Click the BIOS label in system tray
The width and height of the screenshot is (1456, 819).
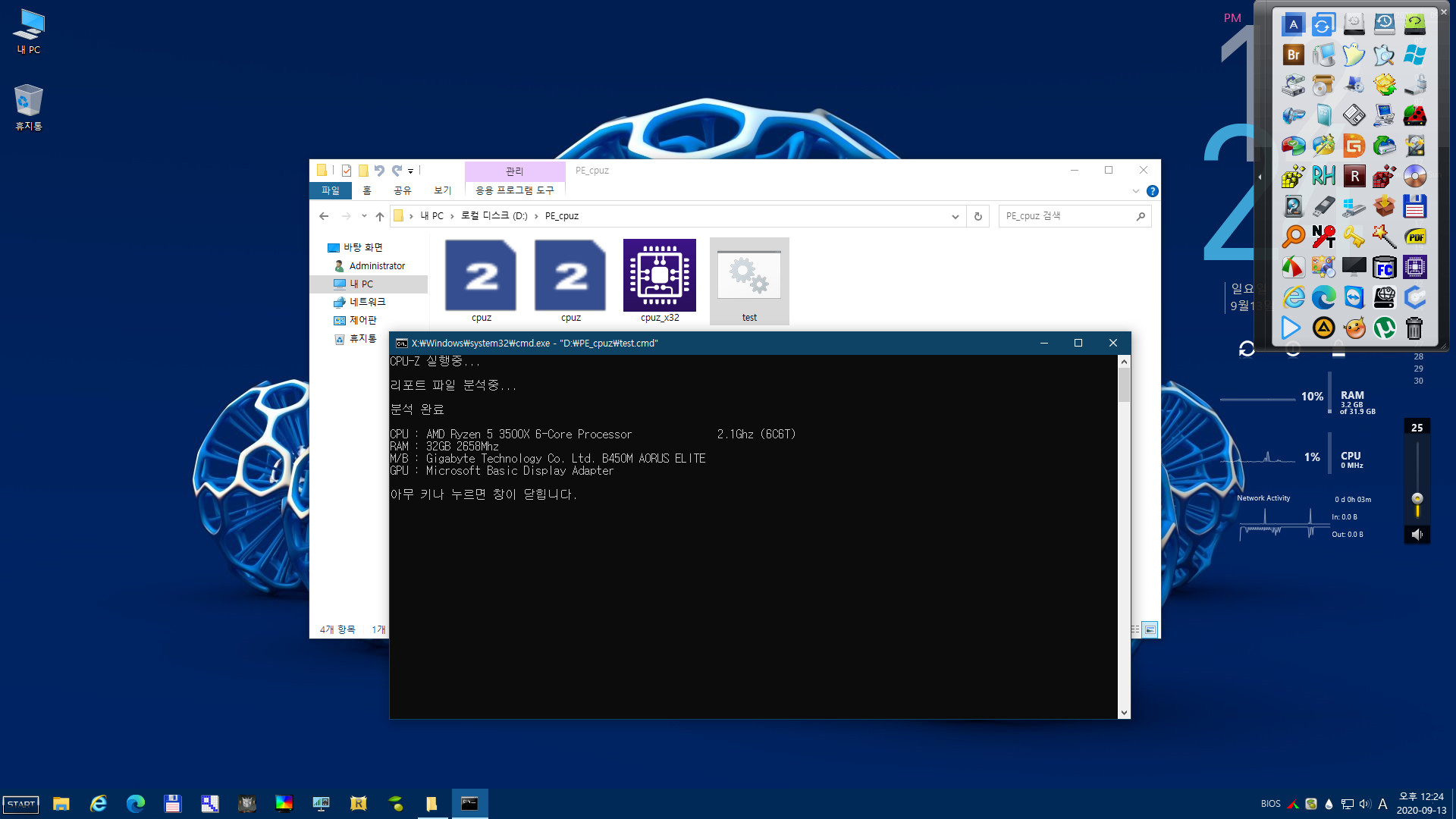coord(1270,804)
